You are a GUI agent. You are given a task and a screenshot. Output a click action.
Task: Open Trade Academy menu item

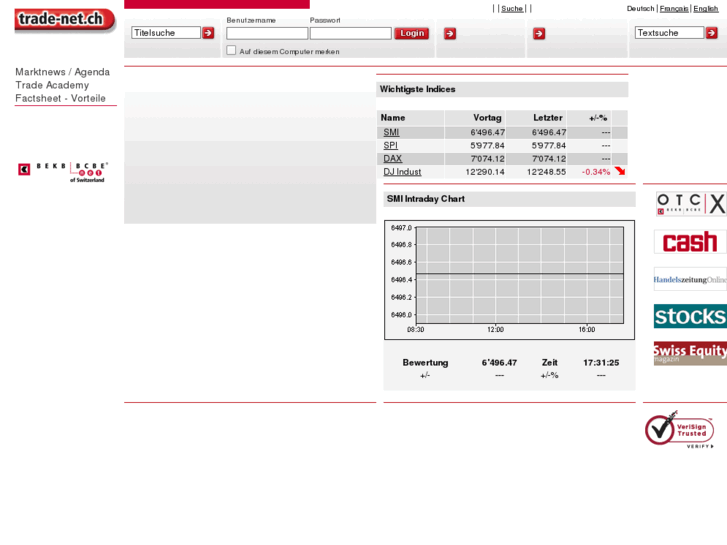click(52, 85)
